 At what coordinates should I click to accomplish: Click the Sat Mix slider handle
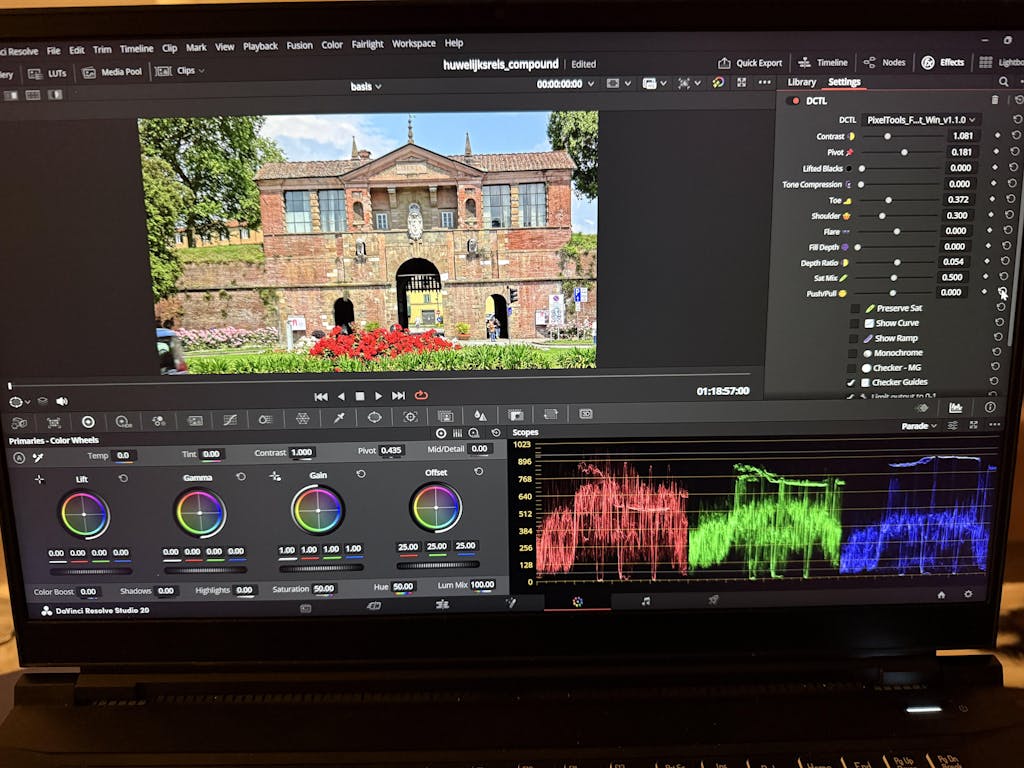pyautogui.click(x=893, y=277)
